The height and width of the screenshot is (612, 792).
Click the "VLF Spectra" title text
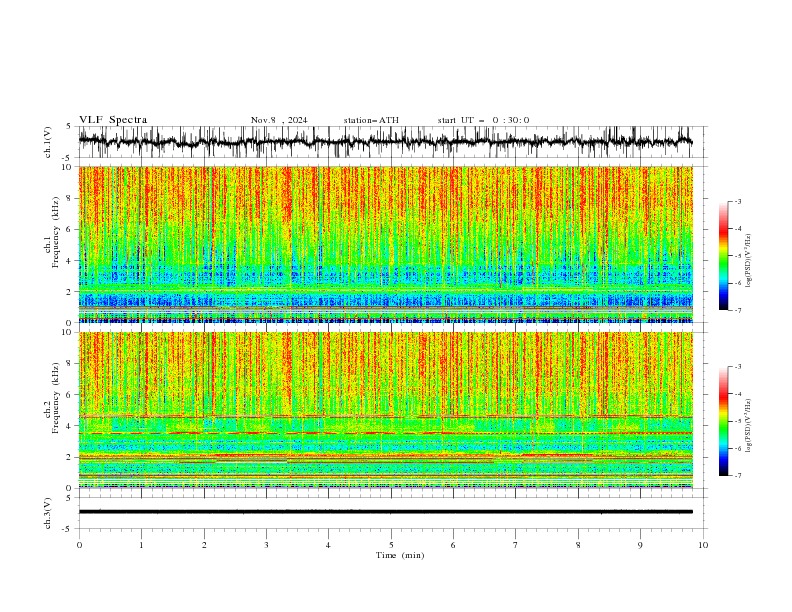coord(113,120)
